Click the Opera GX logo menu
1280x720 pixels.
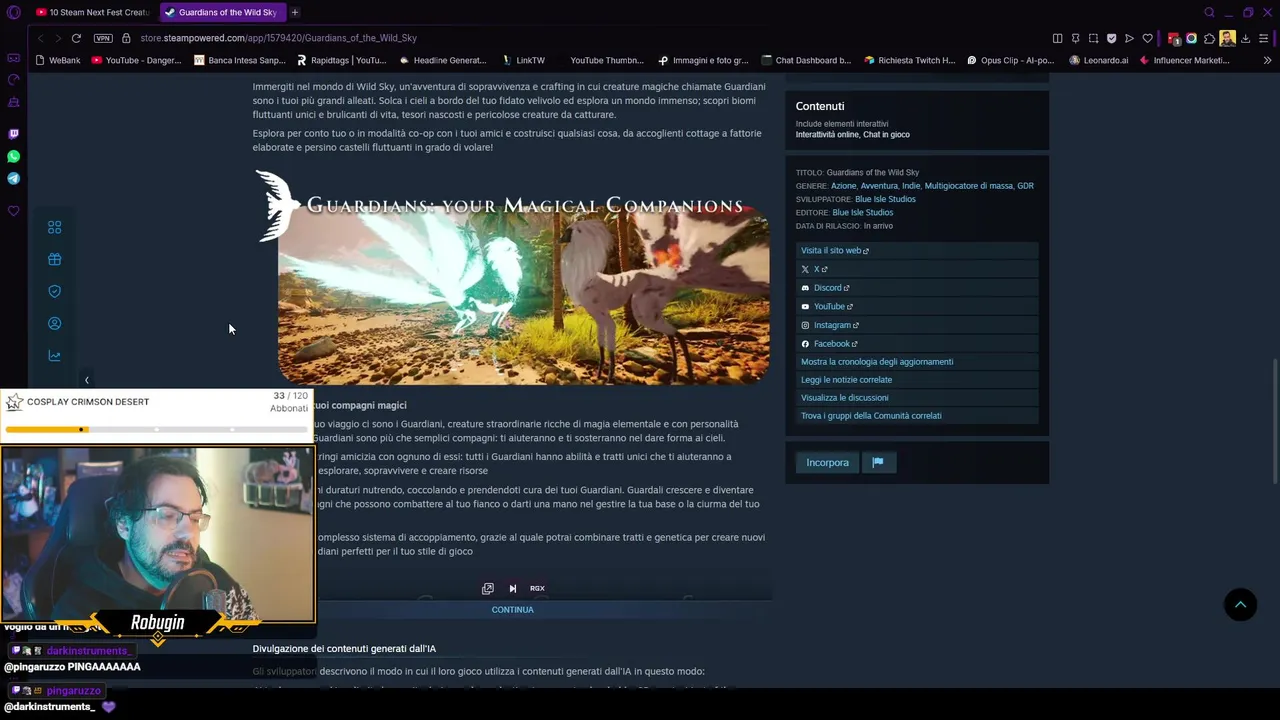tap(13, 12)
